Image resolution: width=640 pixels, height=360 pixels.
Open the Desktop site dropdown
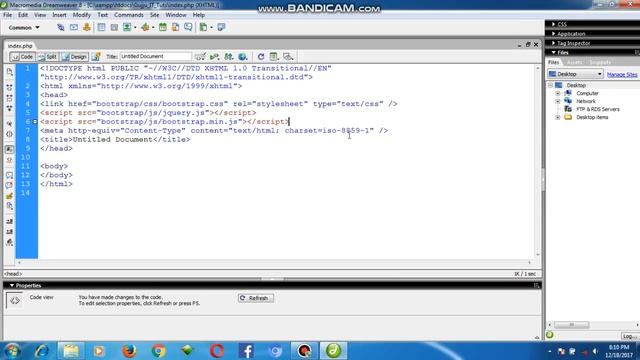[x=575, y=74]
